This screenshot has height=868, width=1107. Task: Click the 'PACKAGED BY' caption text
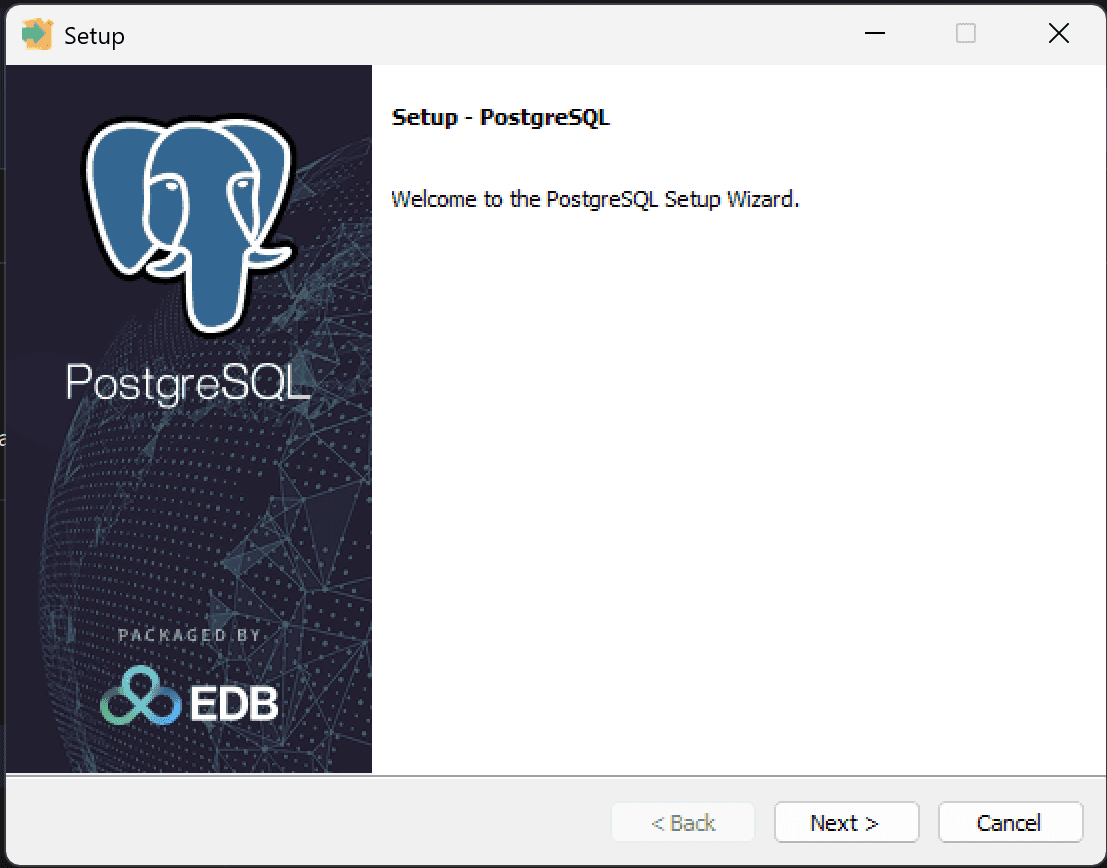[189, 635]
